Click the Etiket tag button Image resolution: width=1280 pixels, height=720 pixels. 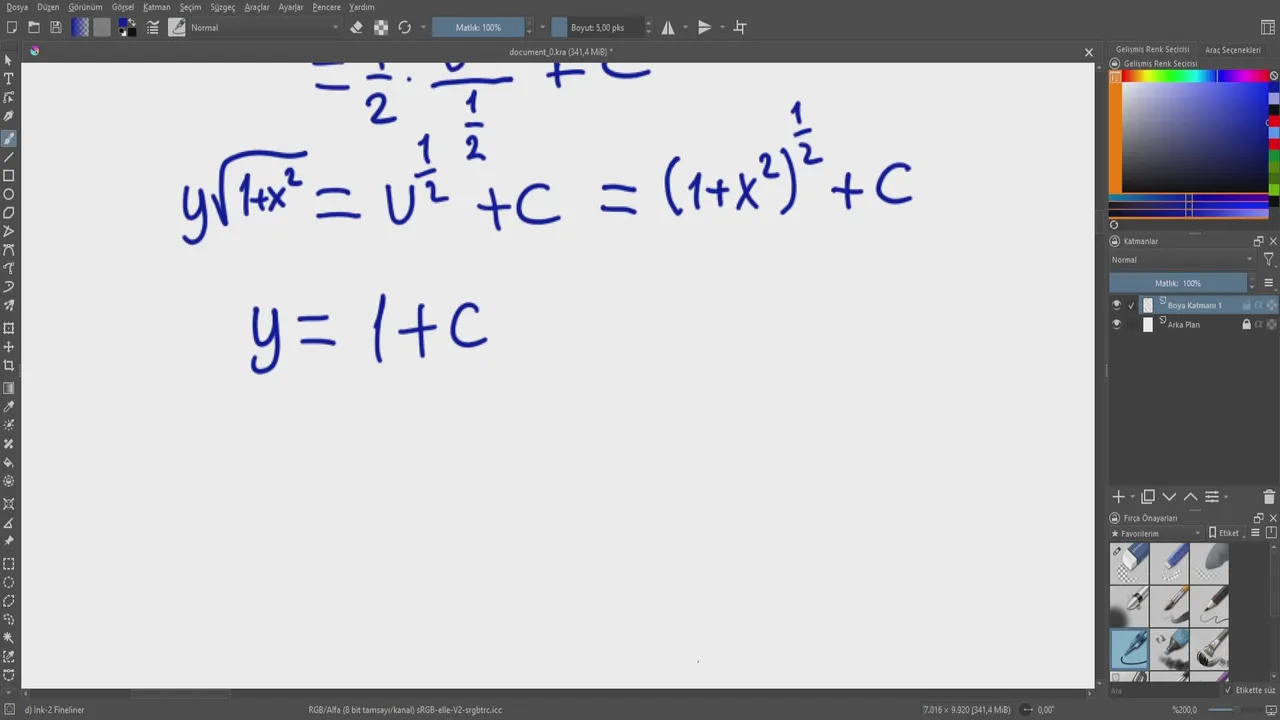pyautogui.click(x=1224, y=533)
